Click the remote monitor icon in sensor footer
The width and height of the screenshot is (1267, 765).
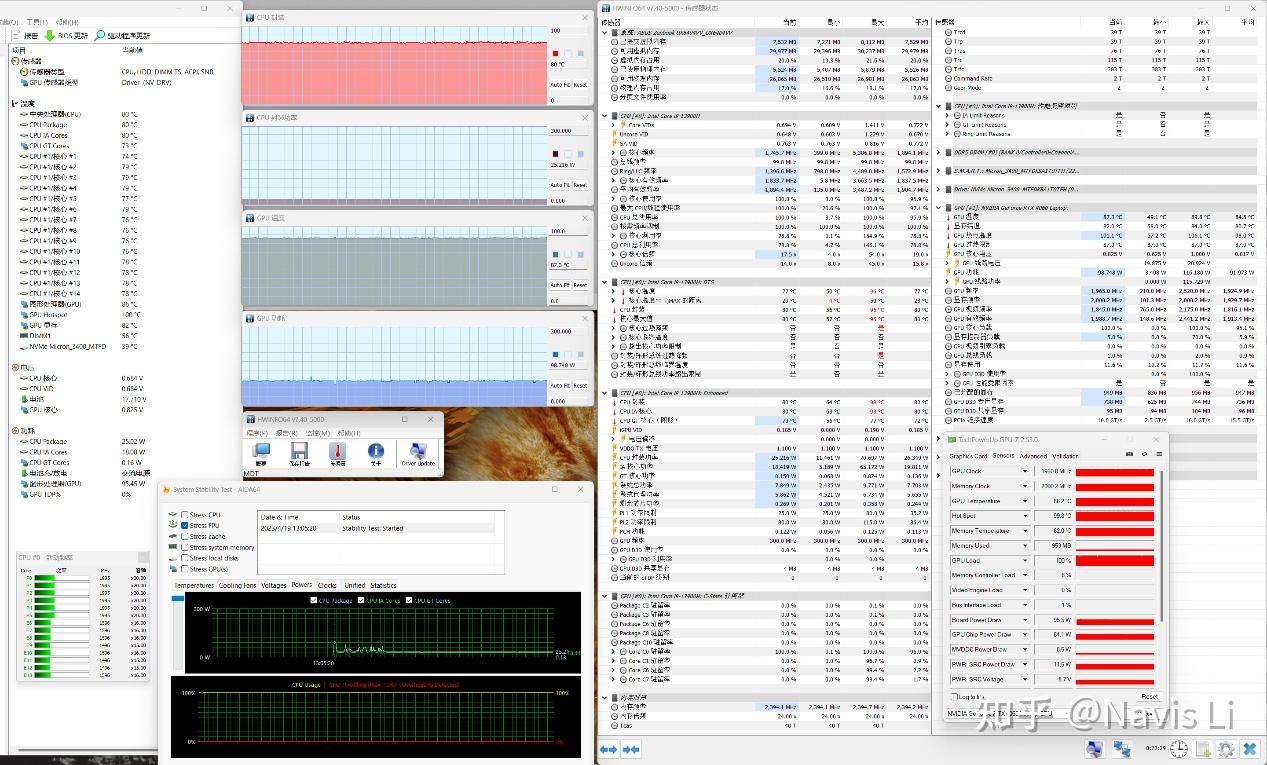pyautogui.click(x=1095, y=748)
